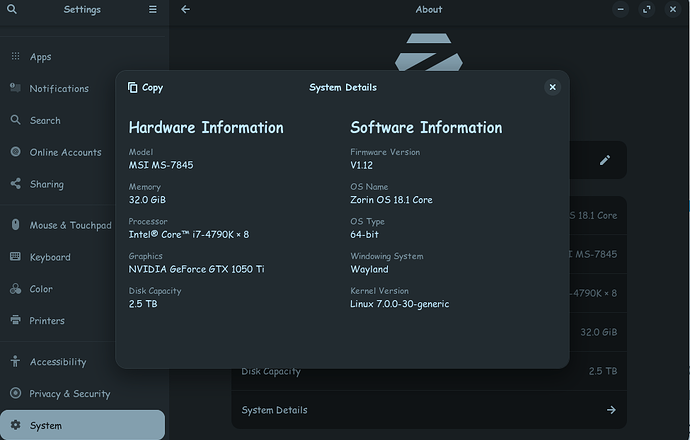Click the System Details row arrow

(611, 410)
